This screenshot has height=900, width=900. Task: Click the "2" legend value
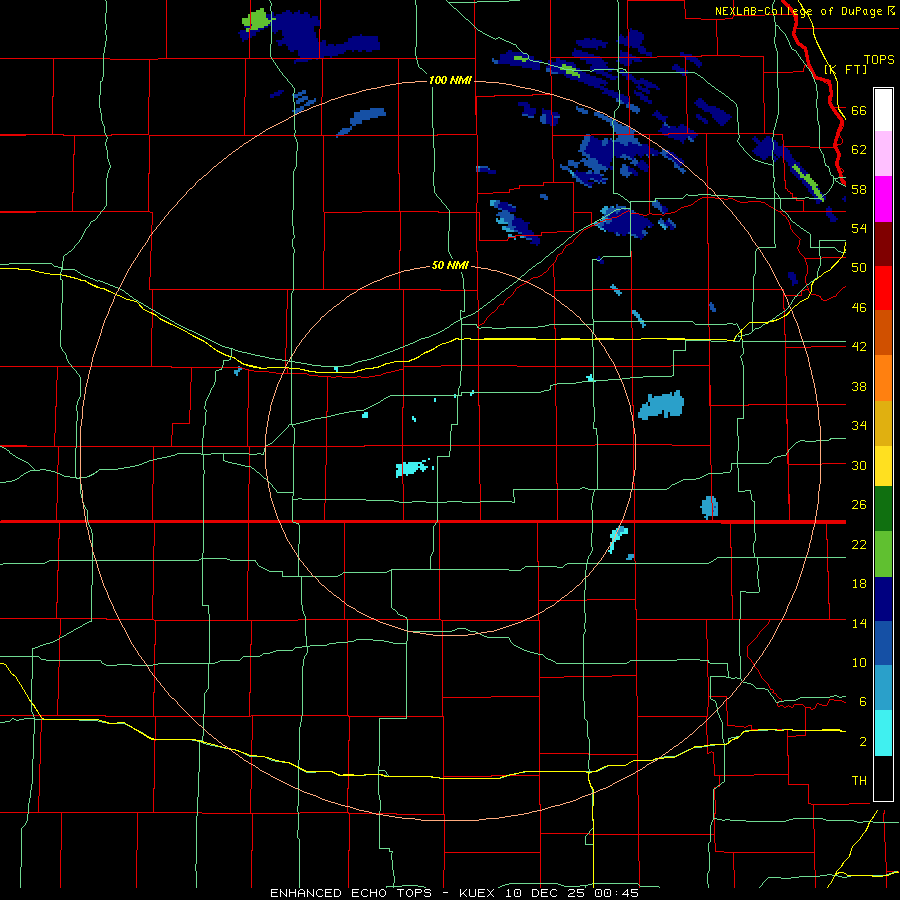863,742
